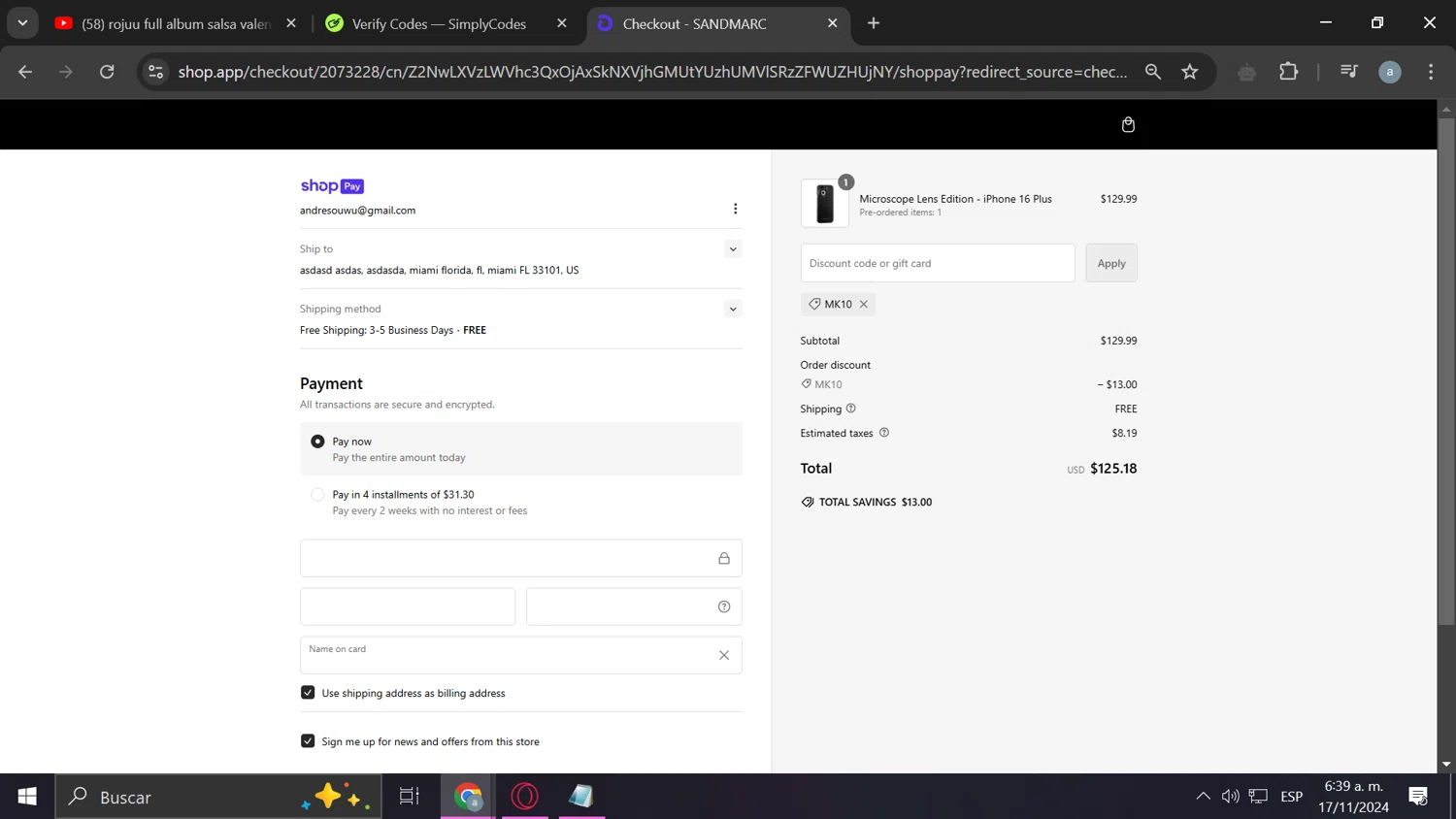Click the expiration date input field

point(408,606)
